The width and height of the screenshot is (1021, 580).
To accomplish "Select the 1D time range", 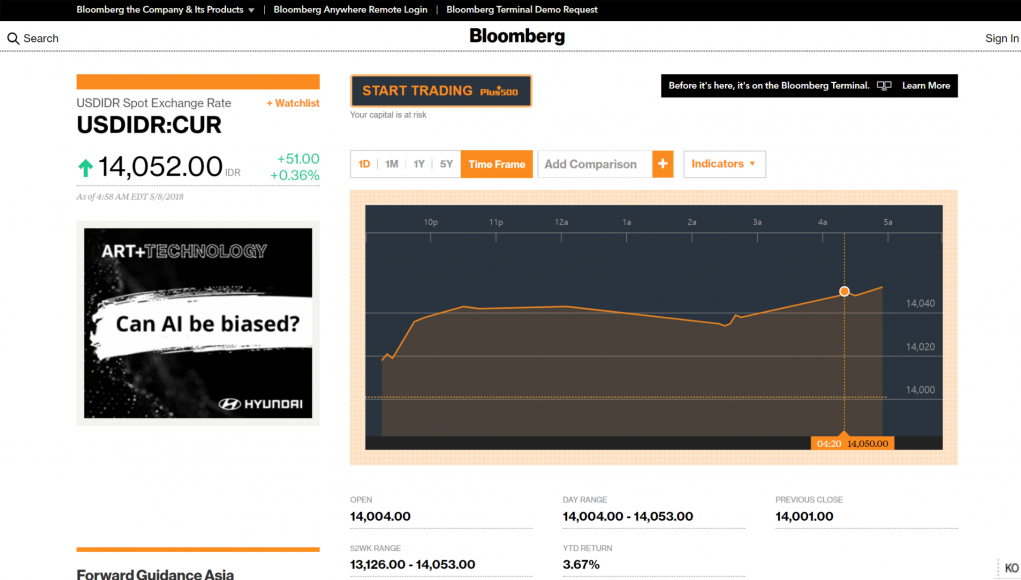I will click(x=364, y=164).
